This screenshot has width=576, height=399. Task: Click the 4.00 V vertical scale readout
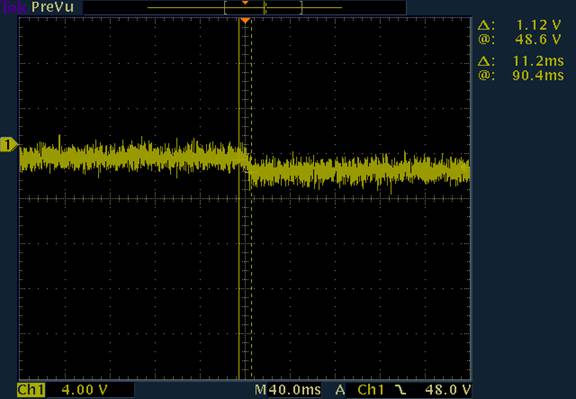(84, 390)
